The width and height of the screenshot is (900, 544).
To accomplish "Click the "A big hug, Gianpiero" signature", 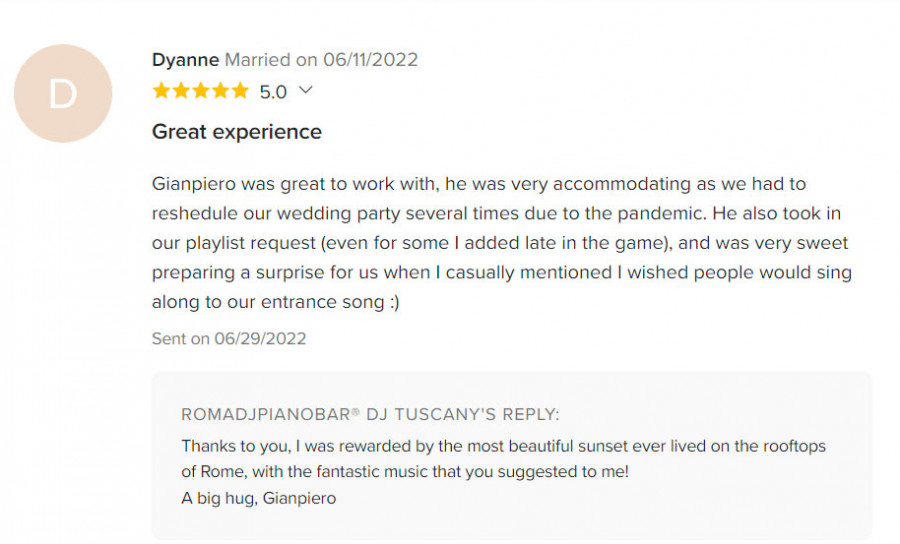I will pyautogui.click(x=258, y=498).
